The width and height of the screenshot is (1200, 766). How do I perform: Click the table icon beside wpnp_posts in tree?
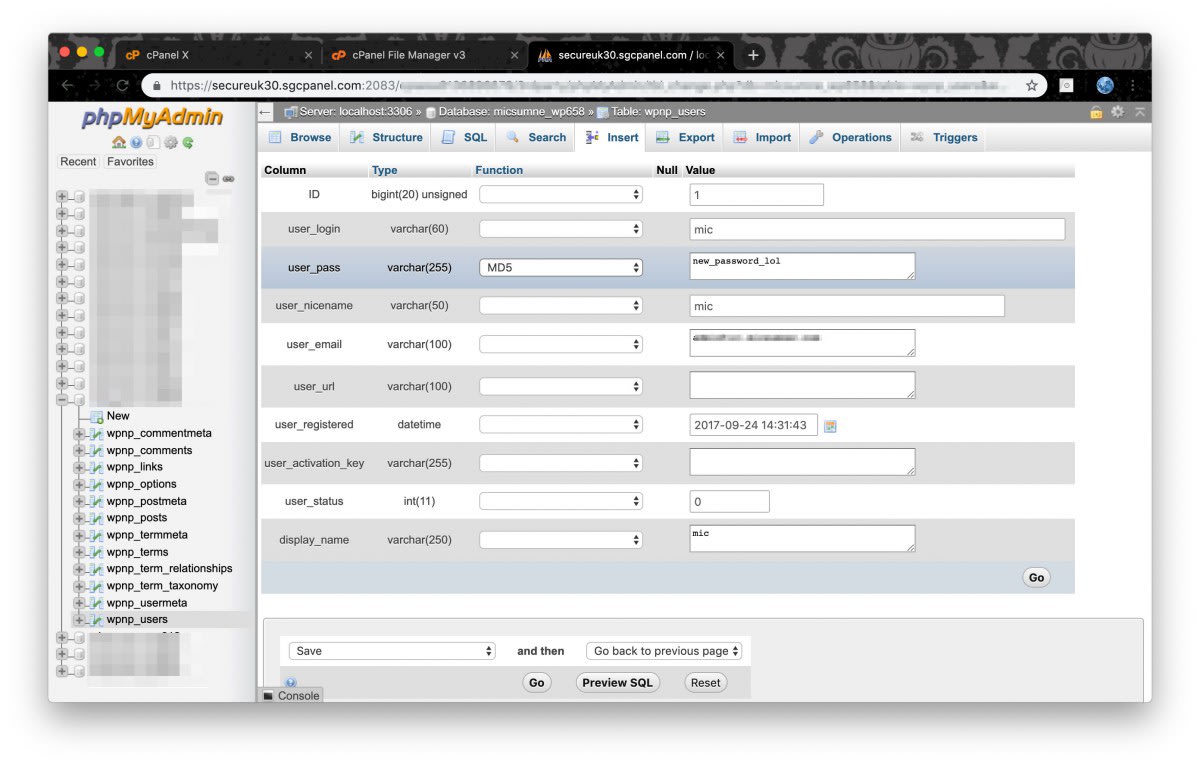[x=96, y=518]
